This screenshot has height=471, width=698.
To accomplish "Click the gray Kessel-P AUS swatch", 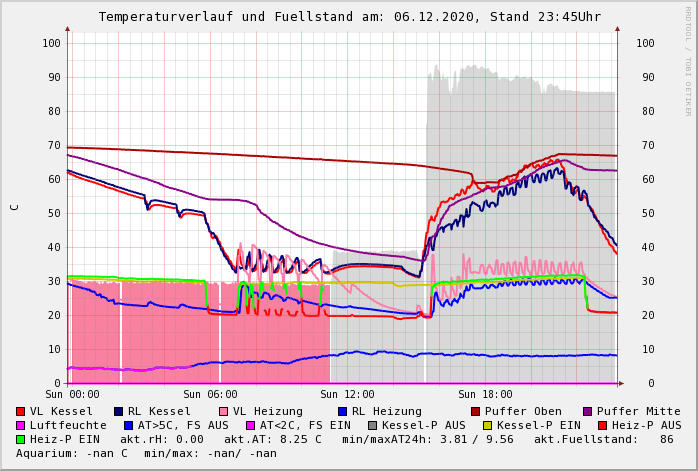I will [373, 426].
